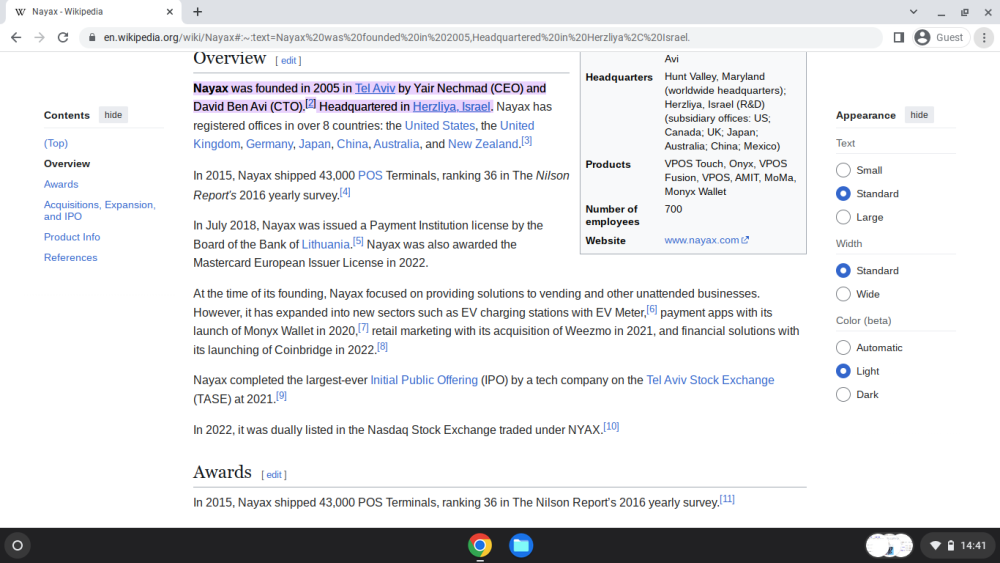Set color mode to Automatic
The image size is (1000, 563).
pos(843,347)
